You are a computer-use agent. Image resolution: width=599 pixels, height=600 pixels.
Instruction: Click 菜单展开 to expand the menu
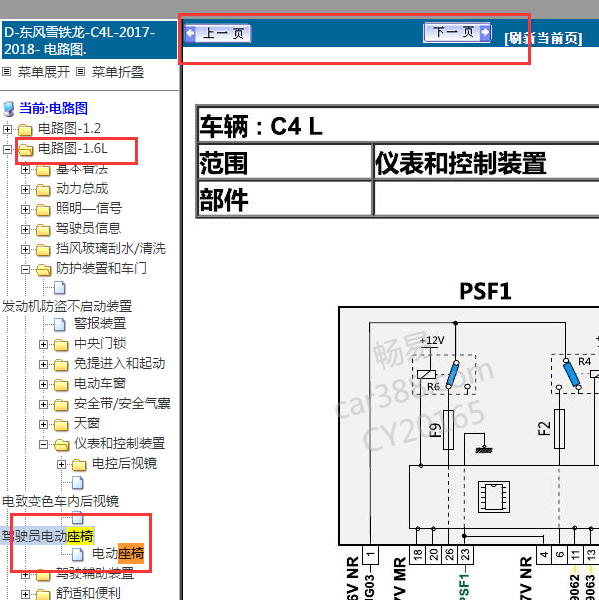44,72
